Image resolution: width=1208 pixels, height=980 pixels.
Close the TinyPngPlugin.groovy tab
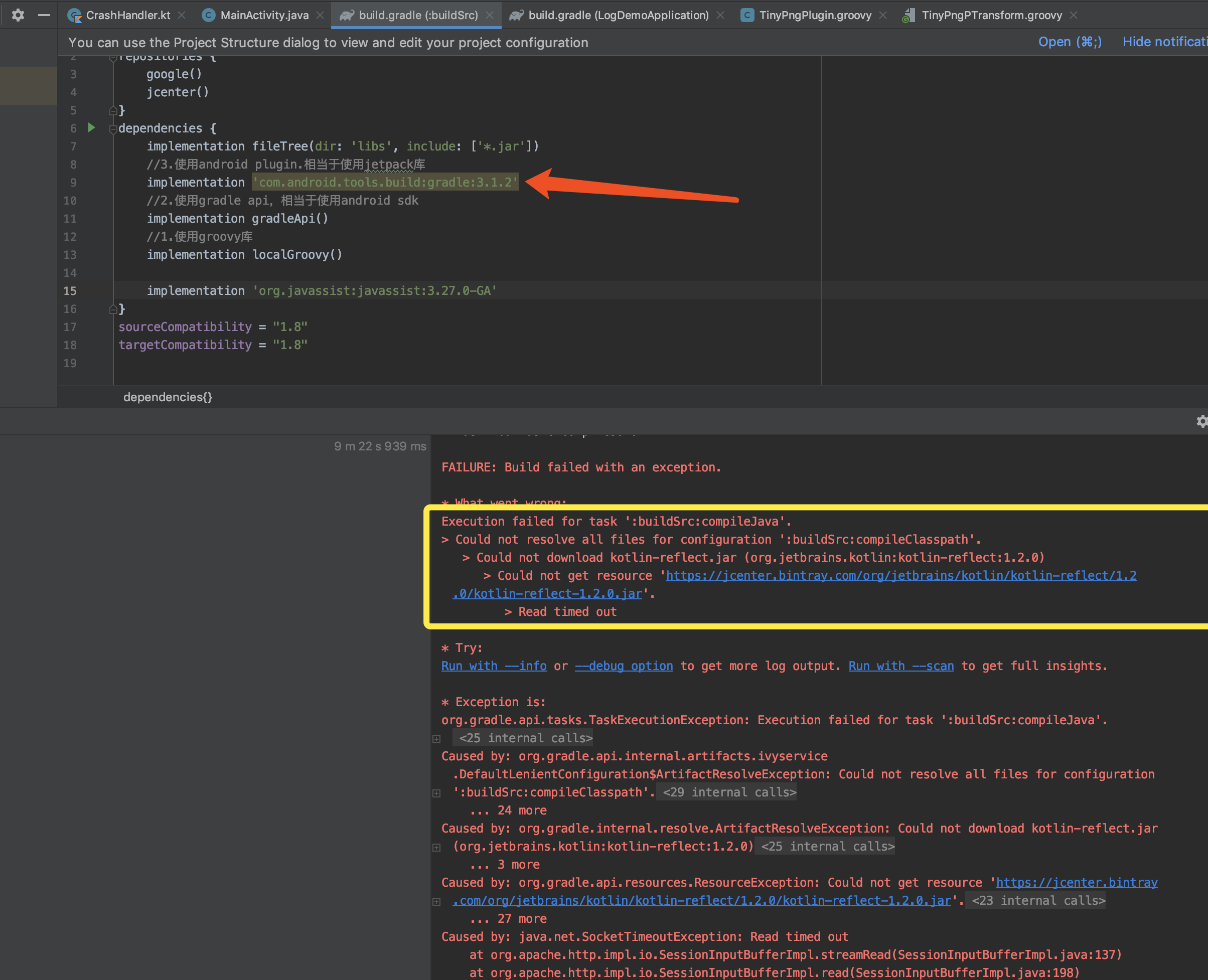[x=883, y=15]
